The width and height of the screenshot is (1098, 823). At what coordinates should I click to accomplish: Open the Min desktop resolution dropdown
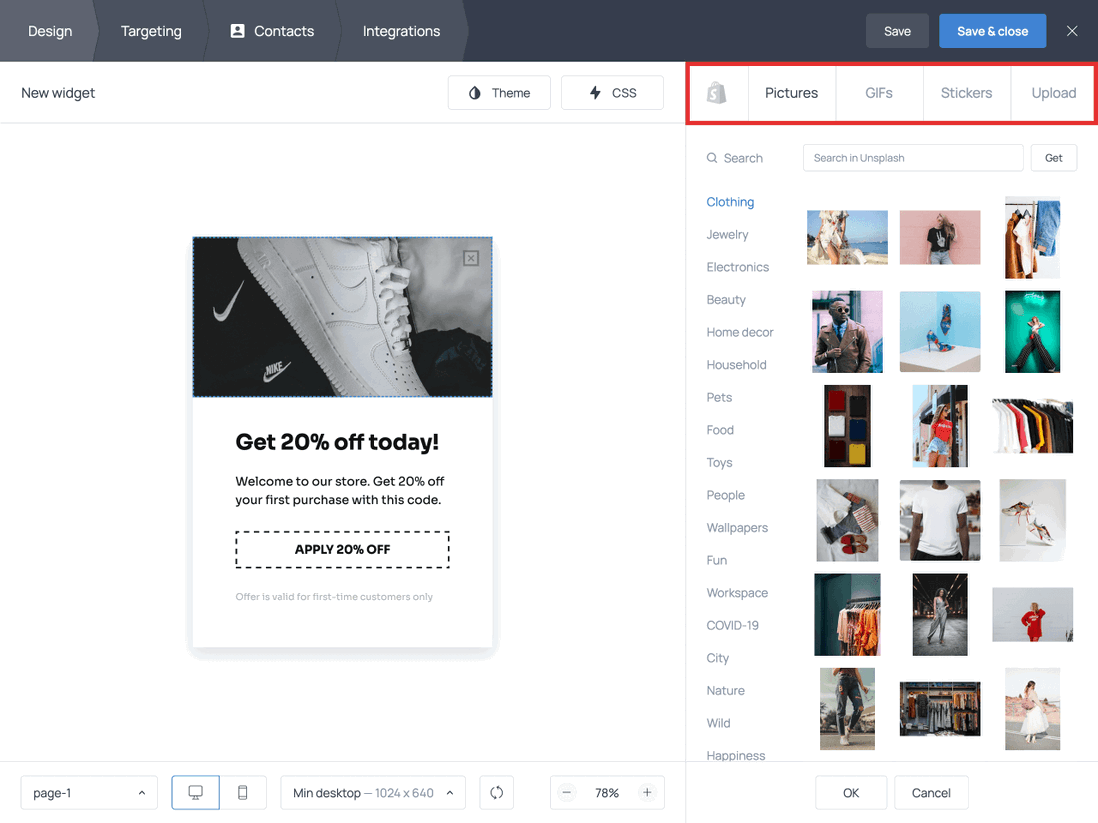click(x=372, y=792)
